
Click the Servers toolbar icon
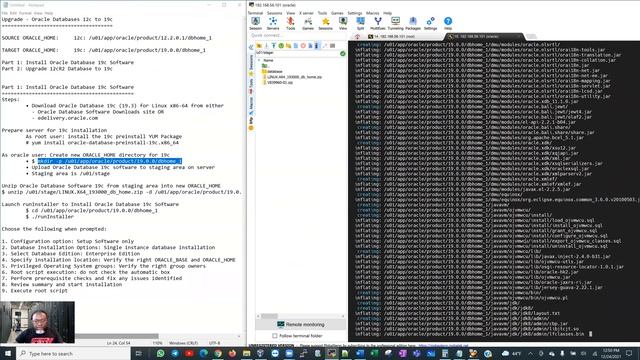pos(273,23)
